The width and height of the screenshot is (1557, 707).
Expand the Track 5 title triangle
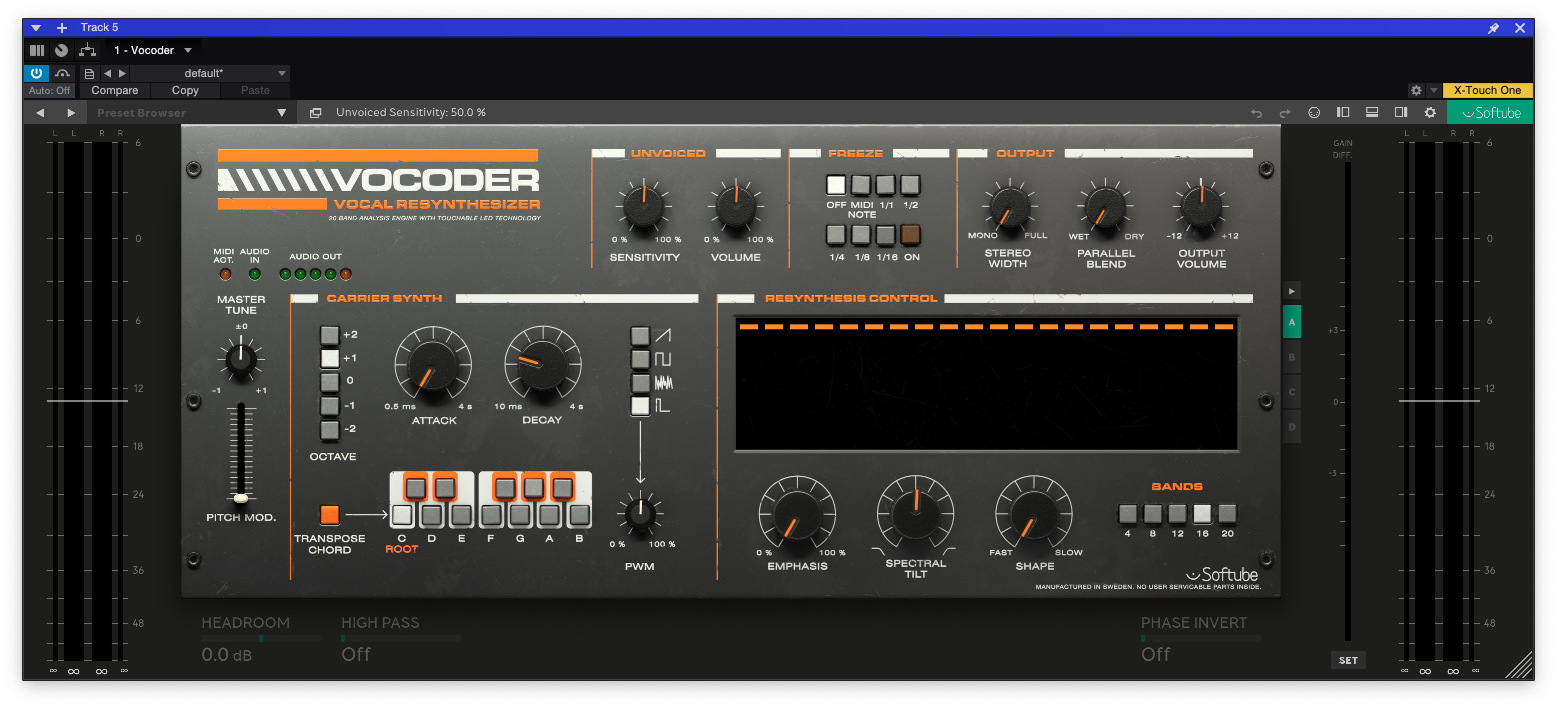[36, 28]
